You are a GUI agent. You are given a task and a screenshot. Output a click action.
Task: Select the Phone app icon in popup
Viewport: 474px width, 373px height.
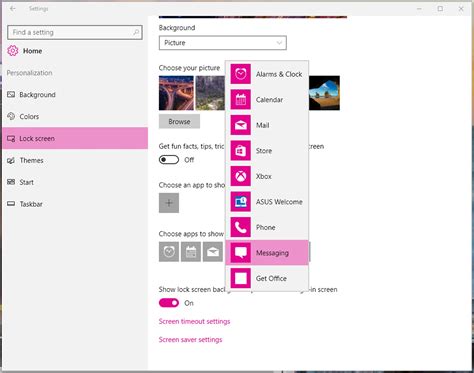click(x=240, y=227)
